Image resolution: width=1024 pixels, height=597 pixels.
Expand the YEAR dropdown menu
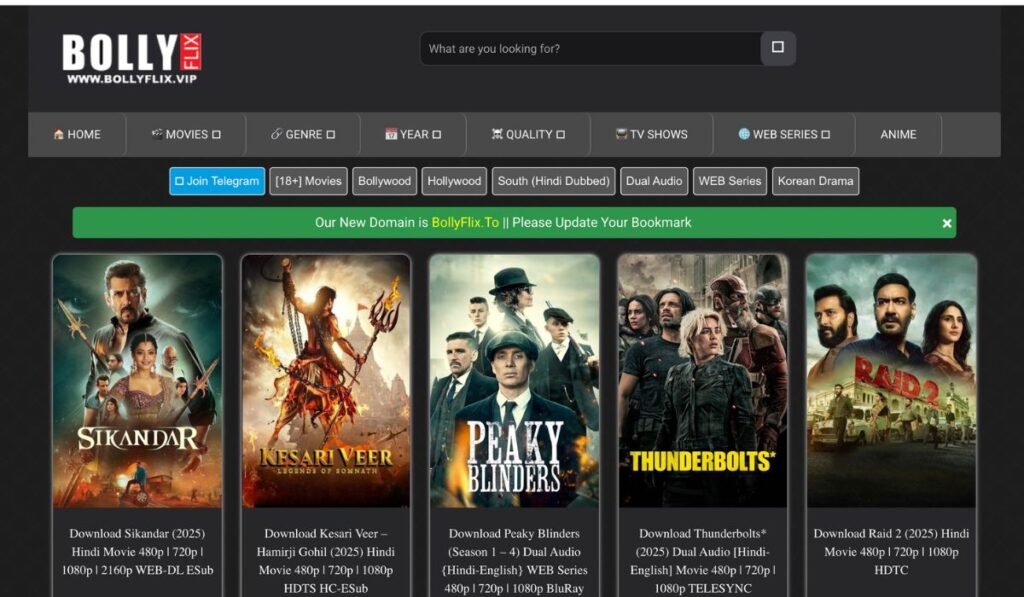click(x=413, y=135)
